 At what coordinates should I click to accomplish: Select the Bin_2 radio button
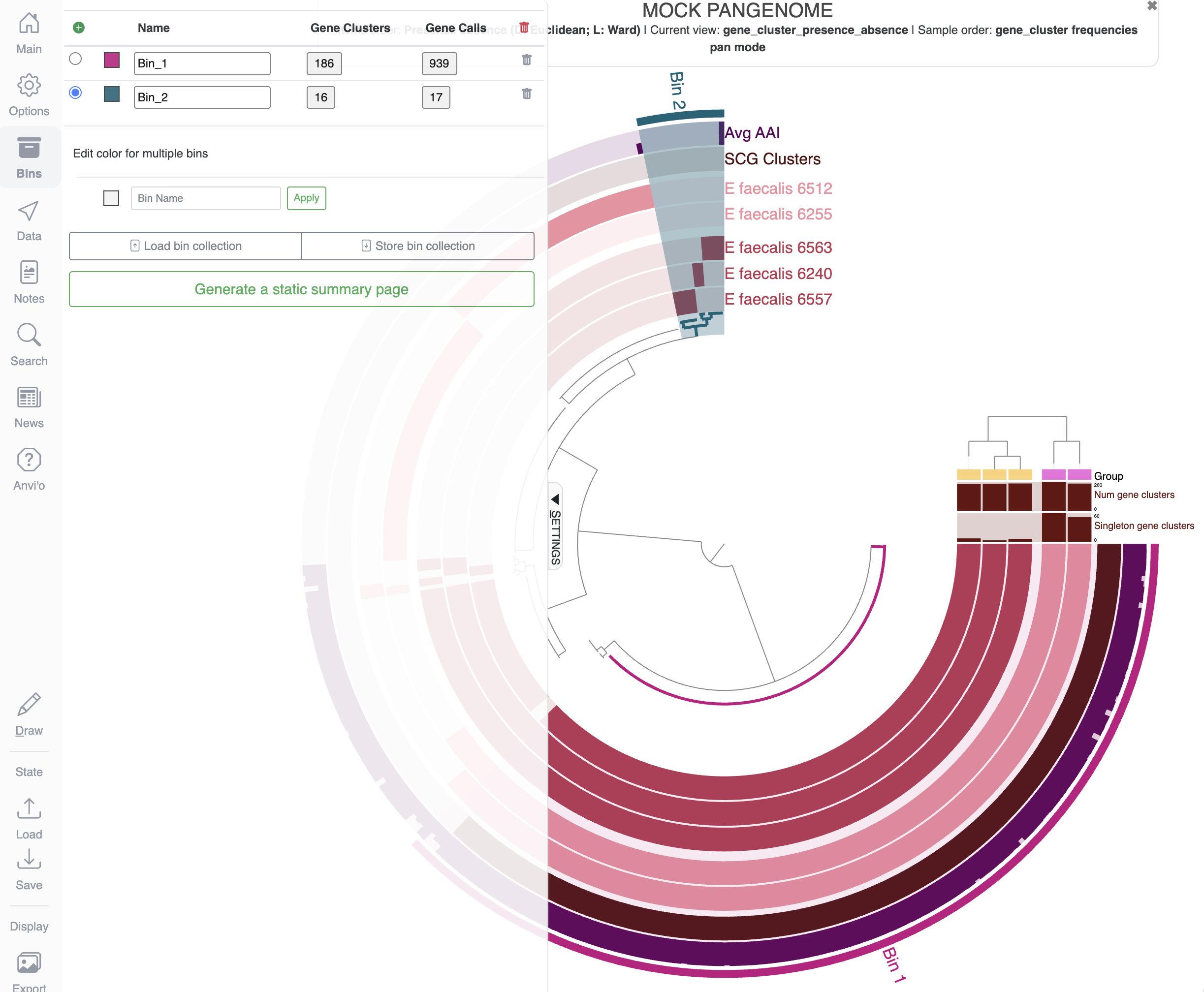(x=75, y=93)
